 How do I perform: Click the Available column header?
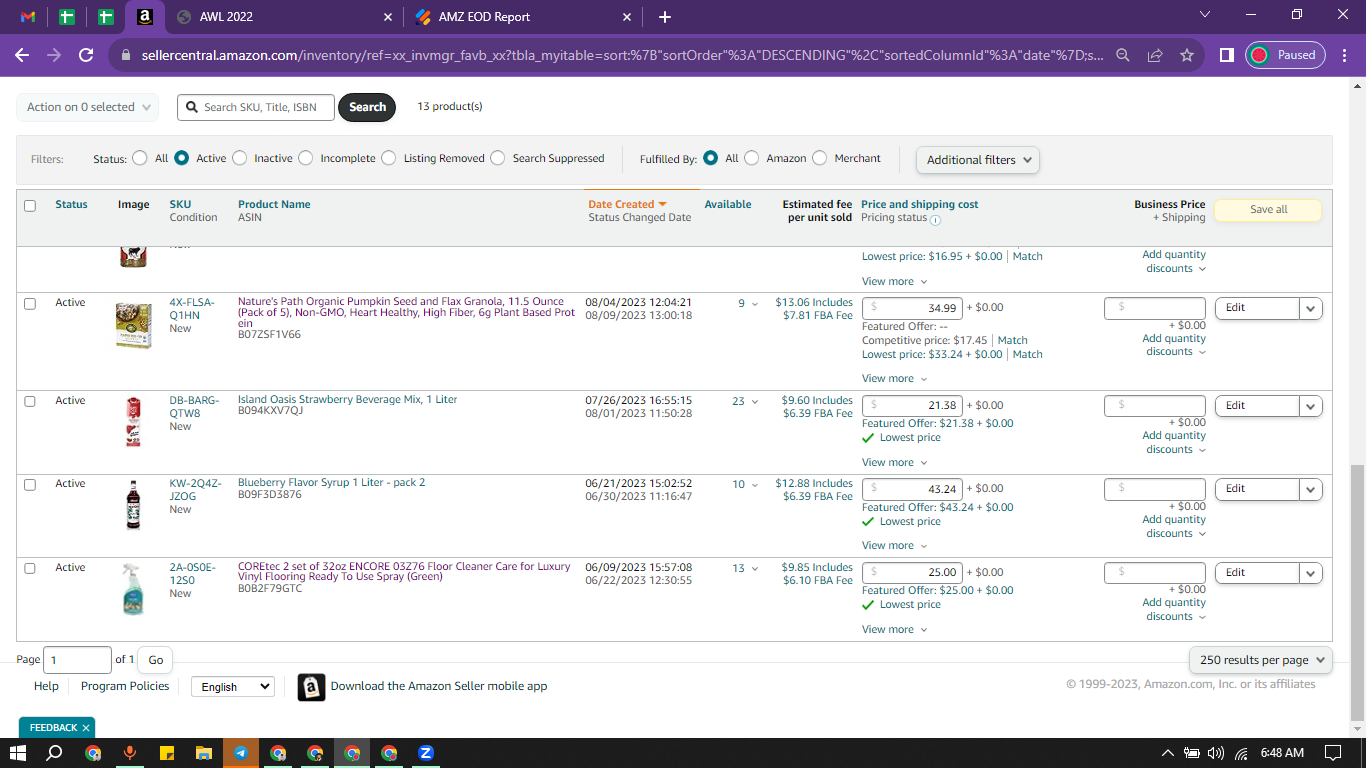pyautogui.click(x=728, y=204)
